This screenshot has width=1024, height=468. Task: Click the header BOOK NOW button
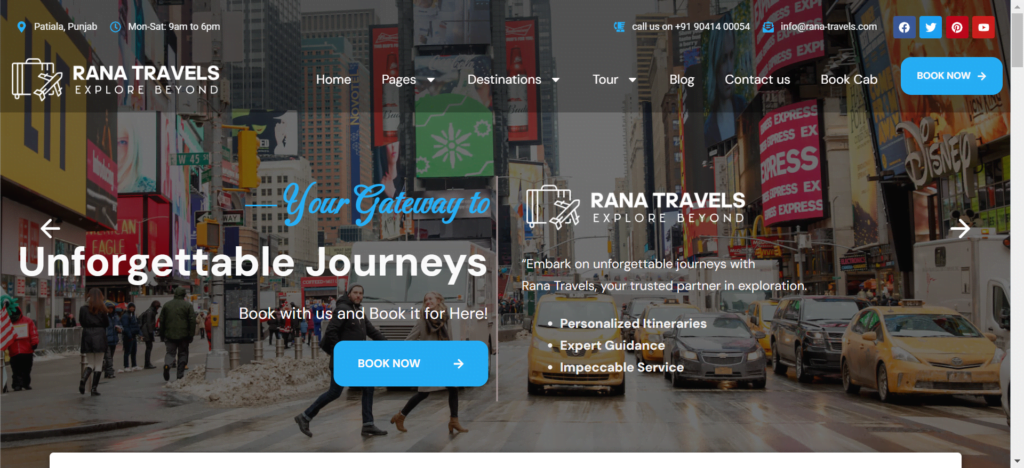tap(952, 76)
